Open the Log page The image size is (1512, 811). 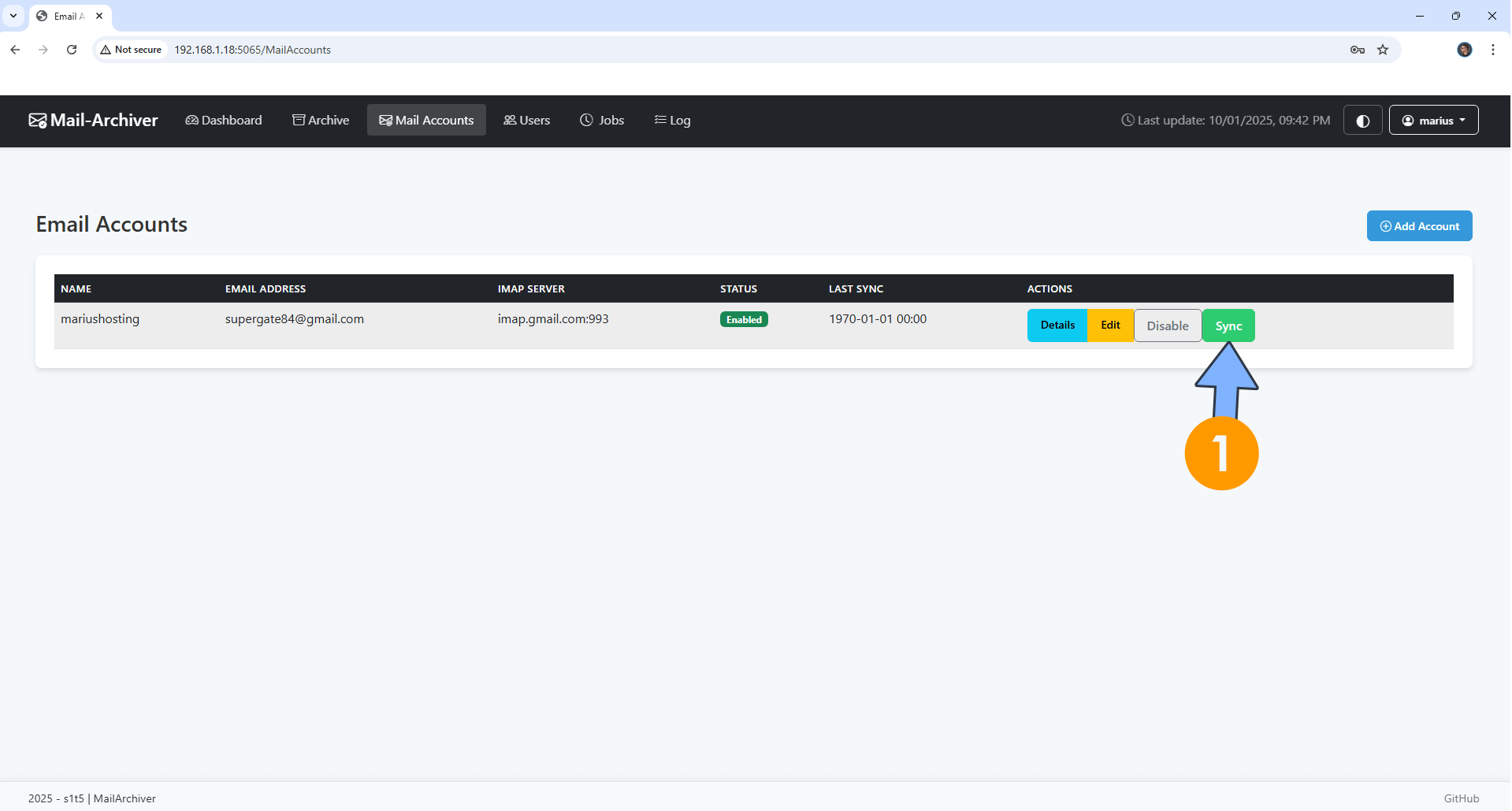pos(672,121)
